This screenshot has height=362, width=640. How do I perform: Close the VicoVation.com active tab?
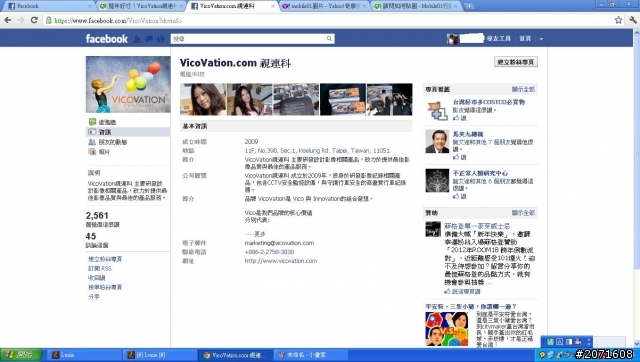(x=273, y=6)
